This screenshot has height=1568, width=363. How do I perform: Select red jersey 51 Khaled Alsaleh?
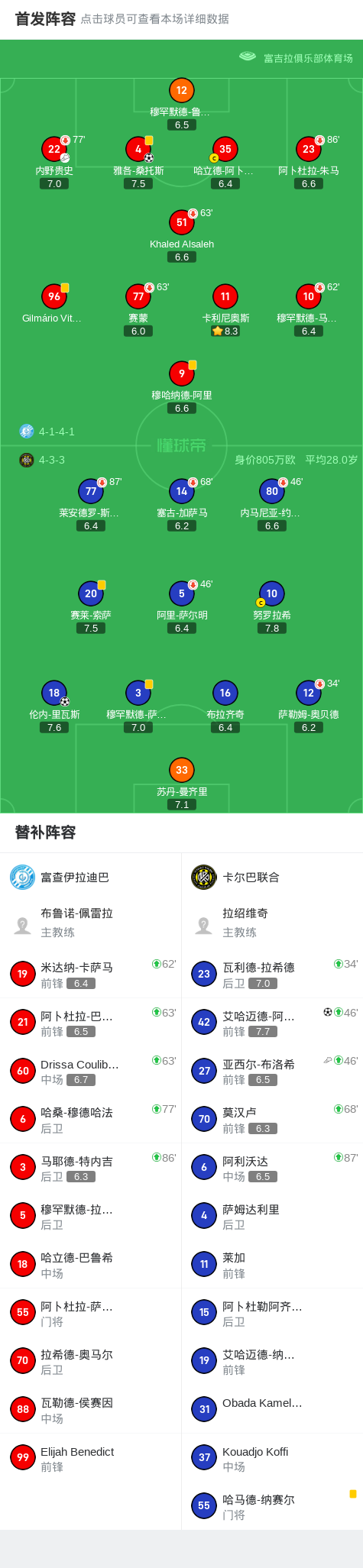point(181,222)
